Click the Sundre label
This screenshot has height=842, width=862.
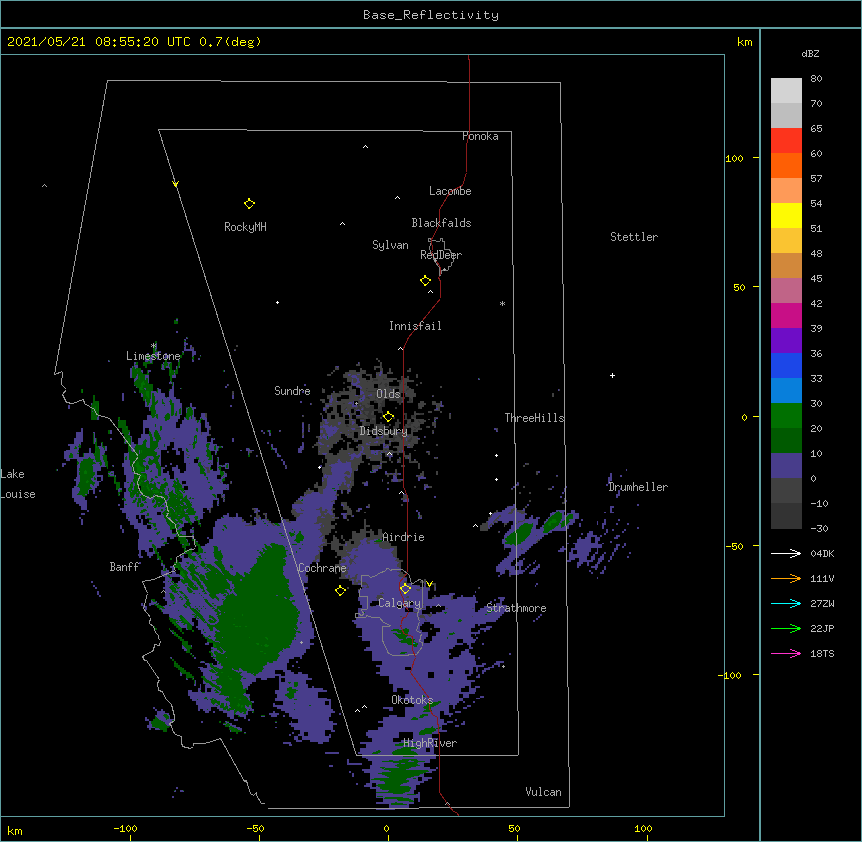click(x=292, y=391)
